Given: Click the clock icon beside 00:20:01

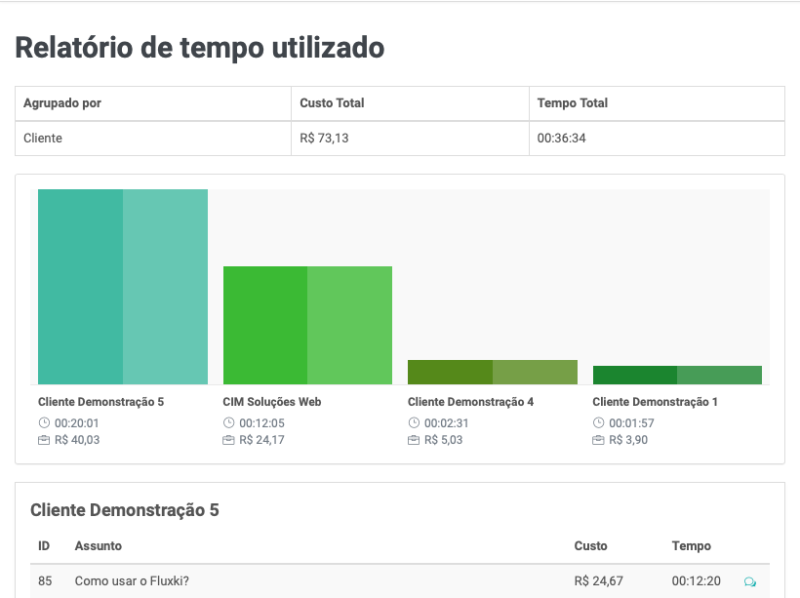Looking at the screenshot, I should [44, 422].
